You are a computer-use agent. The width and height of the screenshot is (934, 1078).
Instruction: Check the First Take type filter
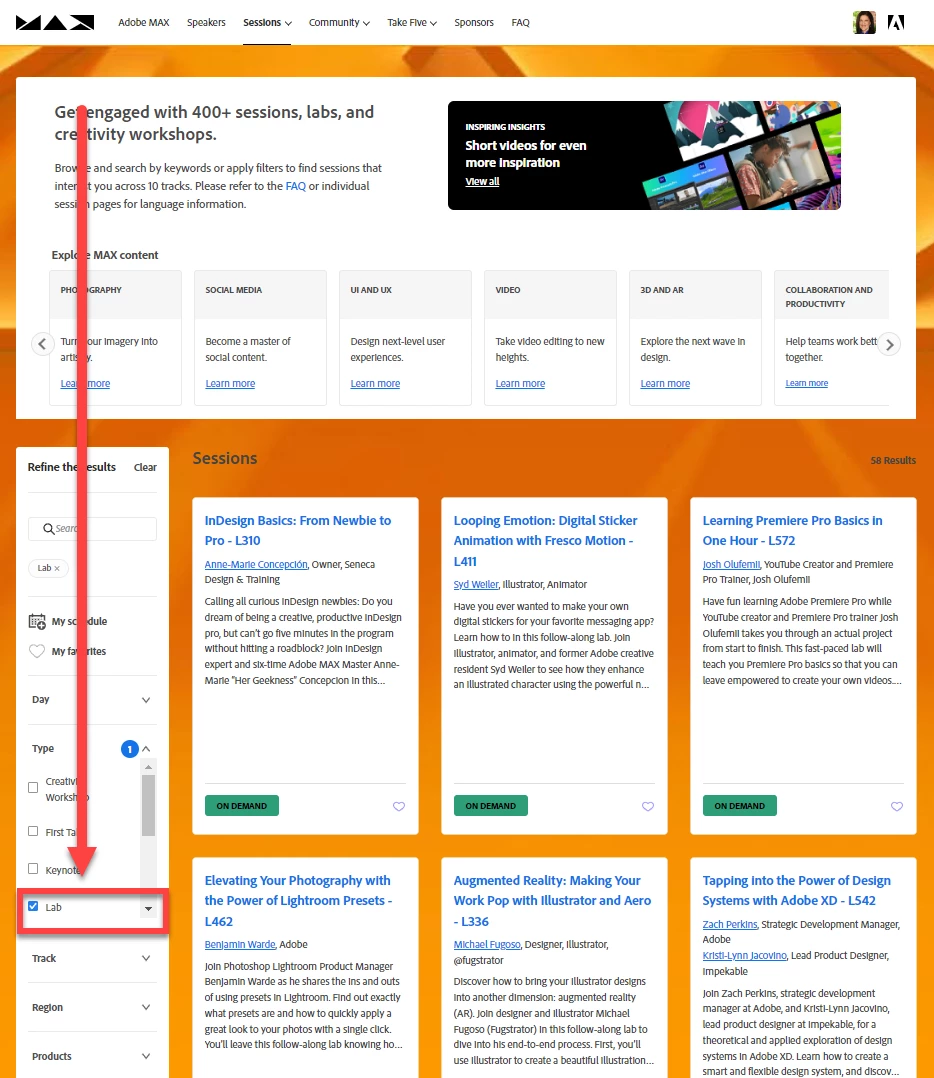(33, 831)
